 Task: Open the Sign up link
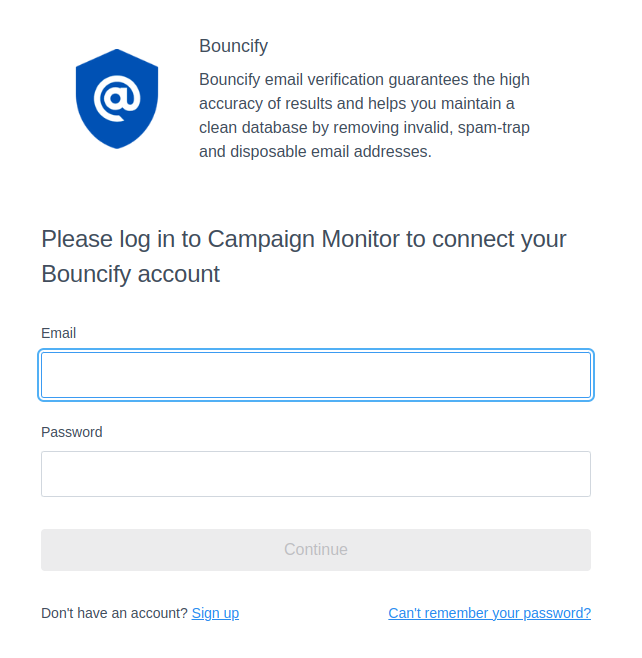[x=215, y=613]
